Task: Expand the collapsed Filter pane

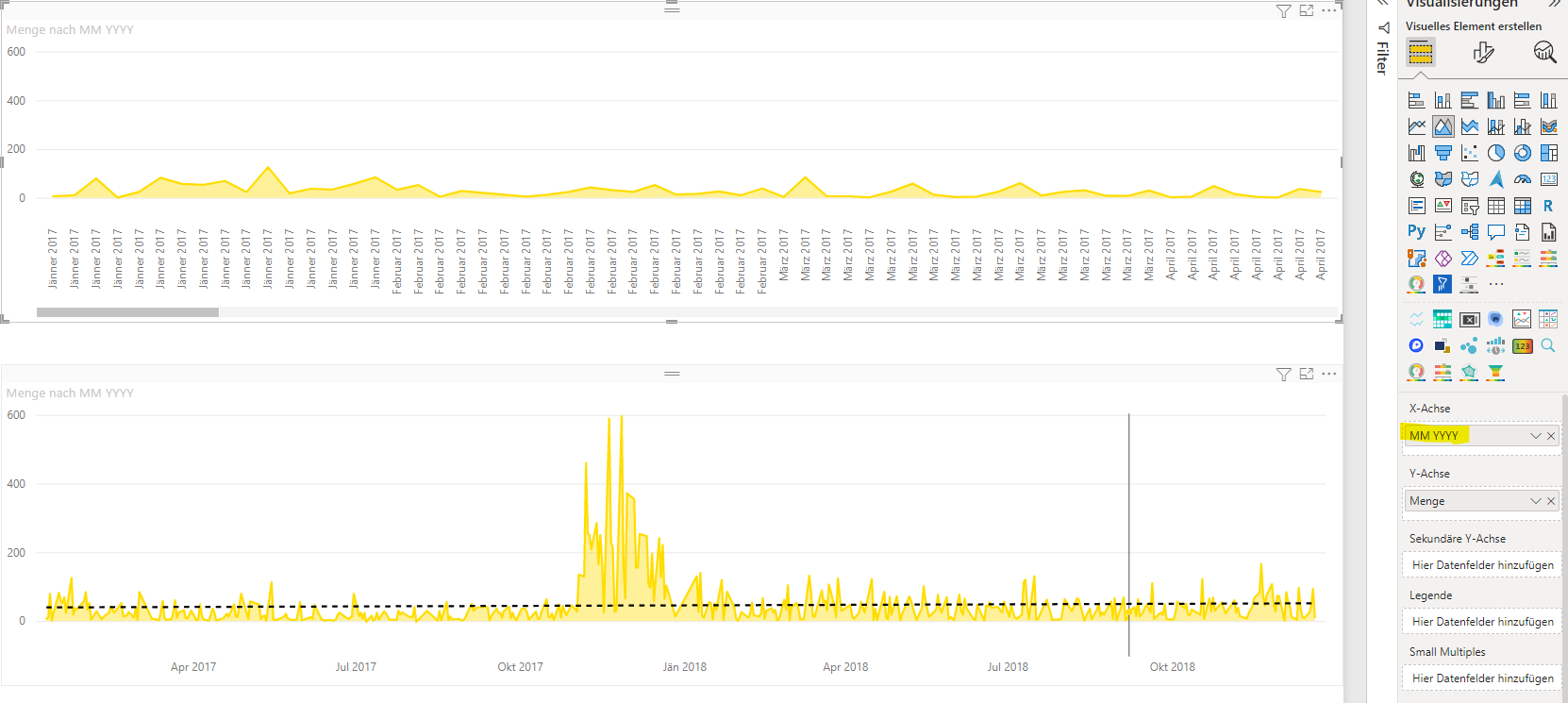Action: (x=1383, y=4)
